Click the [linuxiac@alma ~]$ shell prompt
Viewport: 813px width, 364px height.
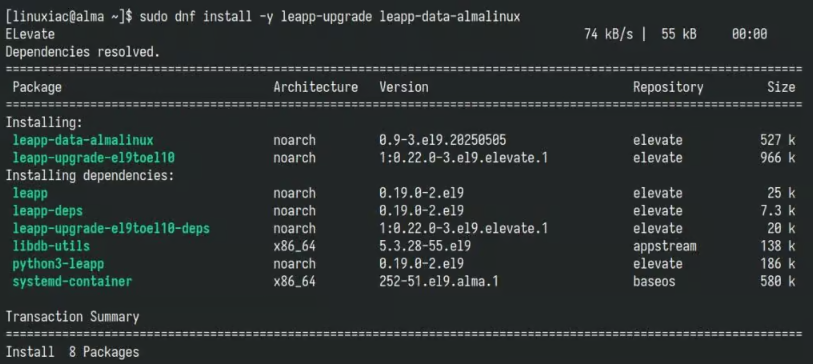pos(69,17)
